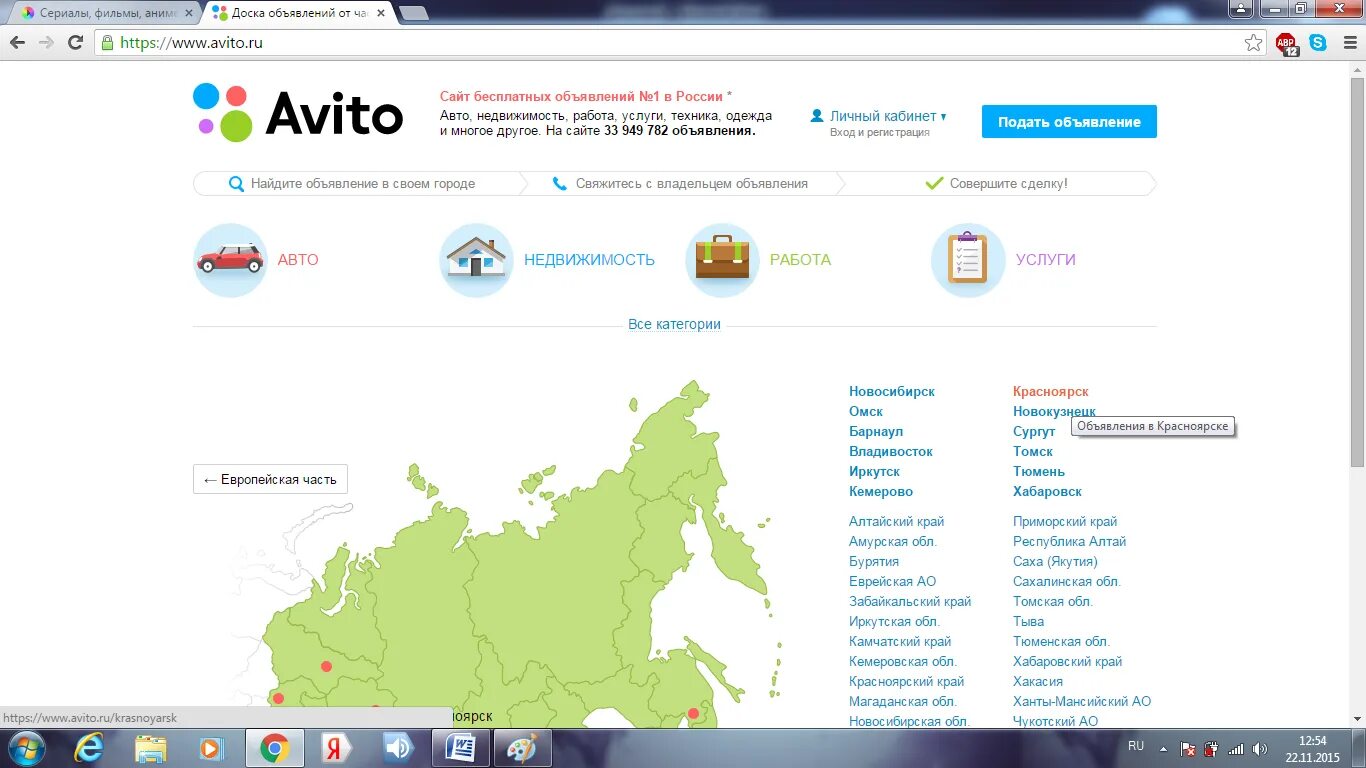Open the Chrome menu icon
This screenshot has width=1366, height=768.
point(1348,43)
